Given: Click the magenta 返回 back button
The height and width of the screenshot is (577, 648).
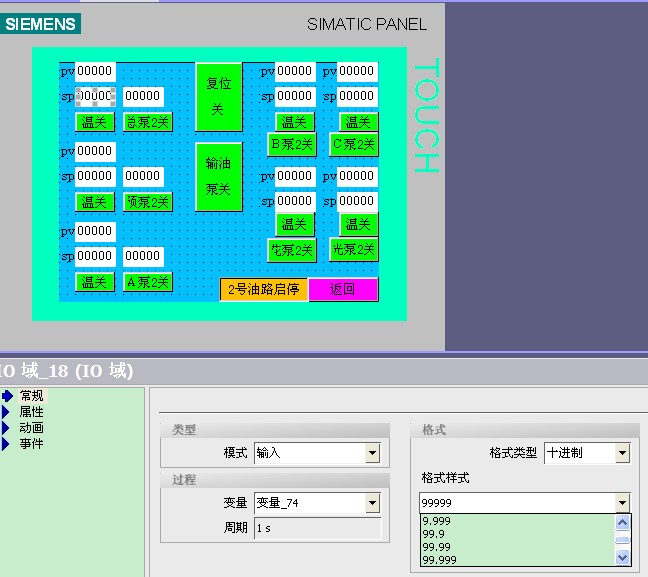Looking at the screenshot, I should (343, 289).
